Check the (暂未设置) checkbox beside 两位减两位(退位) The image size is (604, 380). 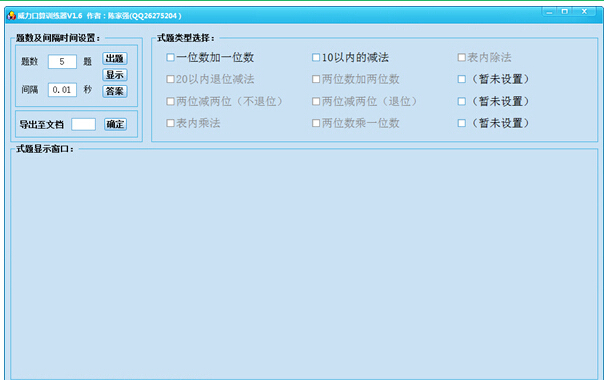point(461,101)
